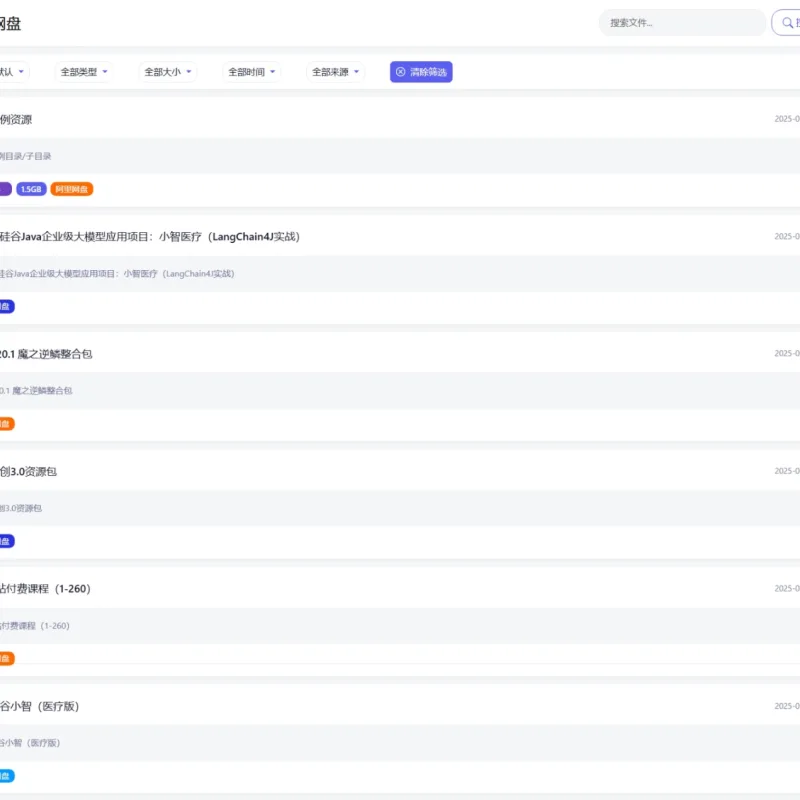Open the 全部来源 filter dropdown
Screen dimensions: 800x800
click(x=335, y=72)
